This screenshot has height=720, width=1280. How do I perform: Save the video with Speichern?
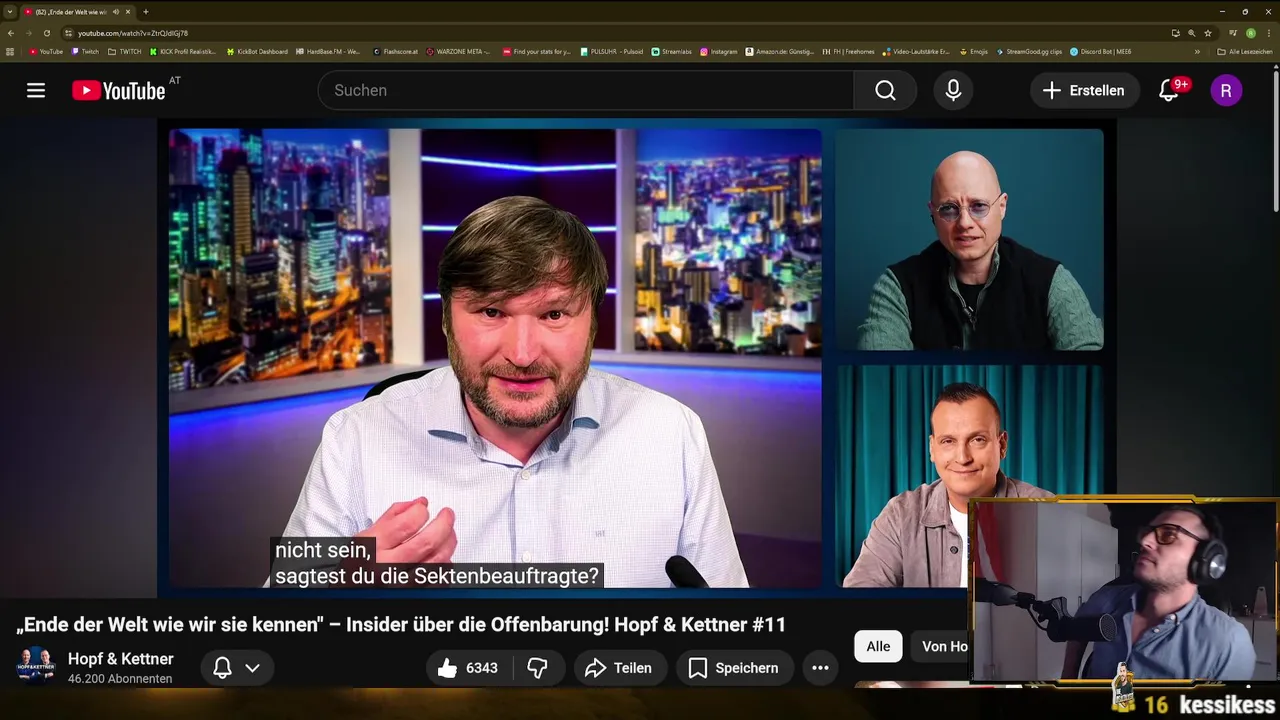(734, 668)
